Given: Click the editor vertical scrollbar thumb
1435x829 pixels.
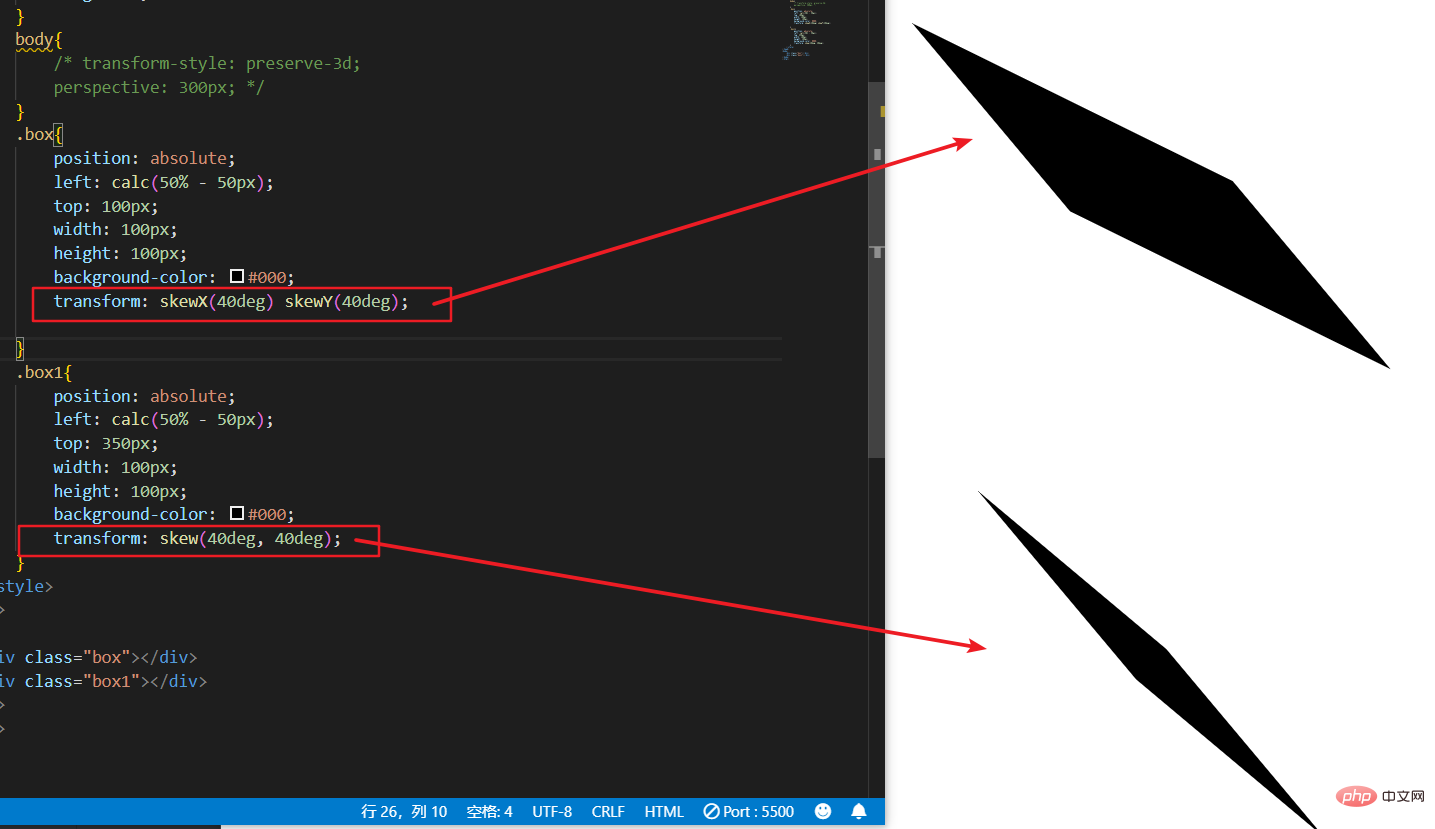Looking at the screenshot, I should pos(876,270).
